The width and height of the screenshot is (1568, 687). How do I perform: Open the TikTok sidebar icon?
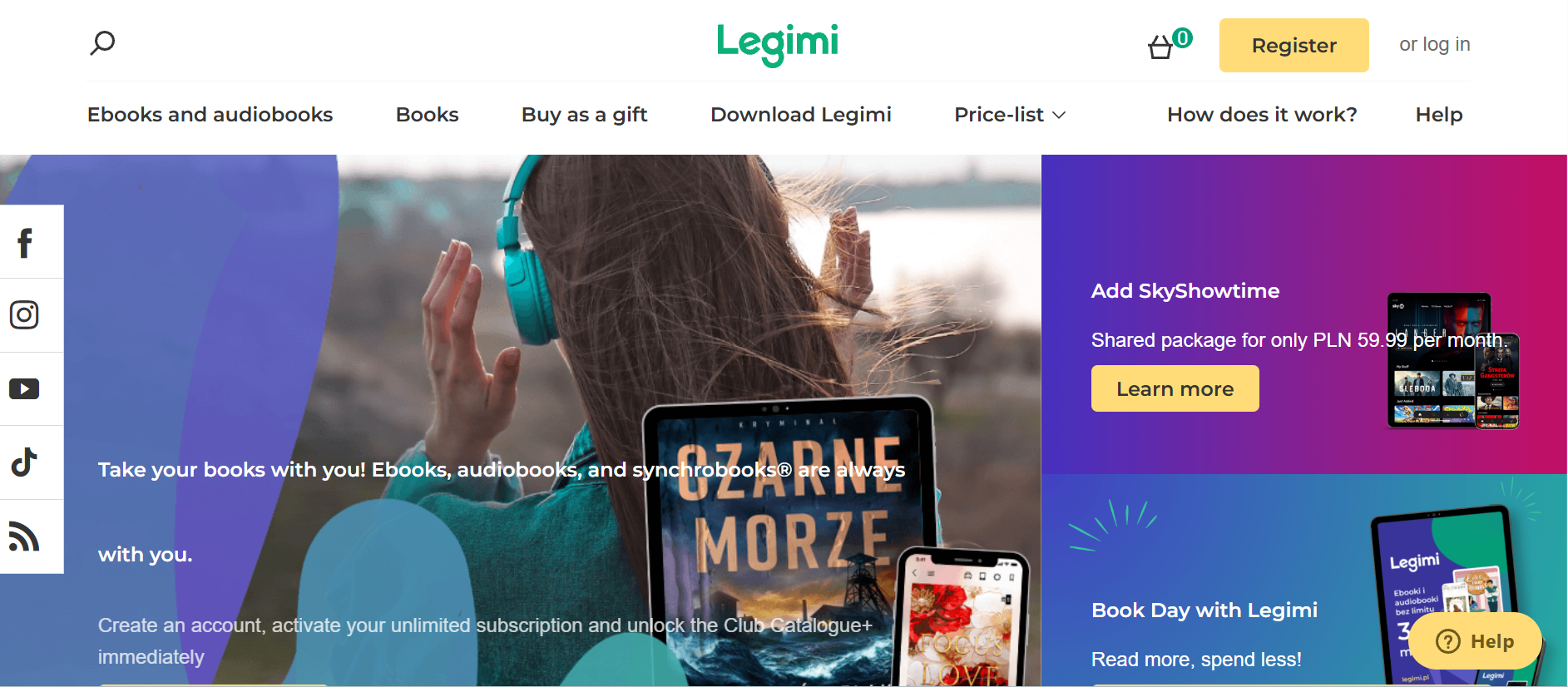point(24,462)
